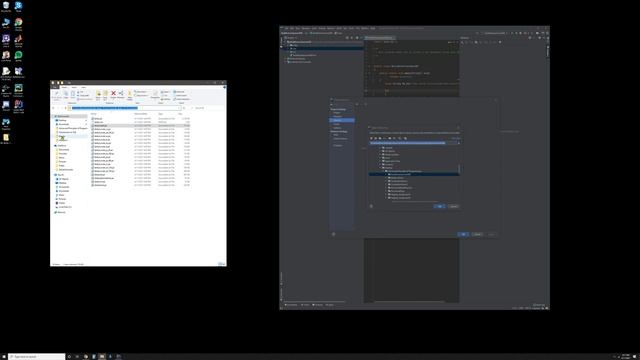Open the Google Chrome desktop icon
This screenshot has height=360, width=640.
click(18, 24)
